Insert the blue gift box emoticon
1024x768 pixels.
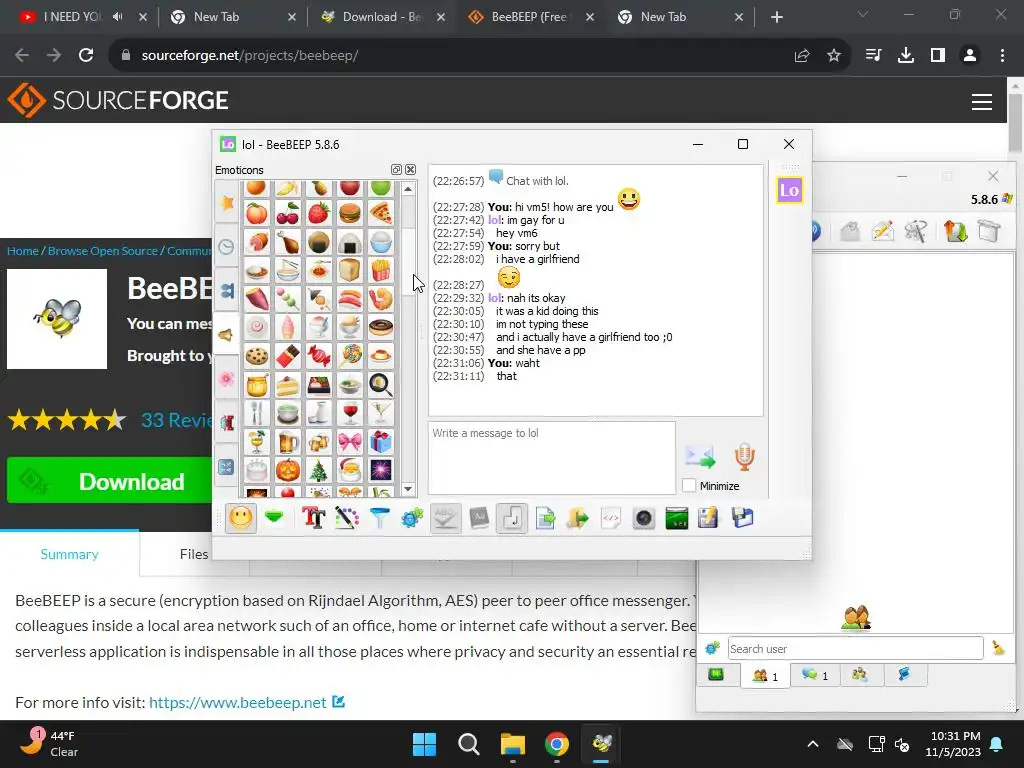point(381,441)
